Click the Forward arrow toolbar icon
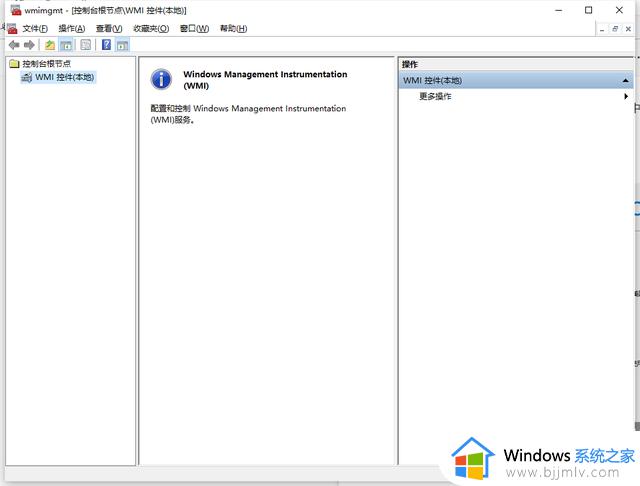The width and height of the screenshot is (640, 486). coord(29,45)
